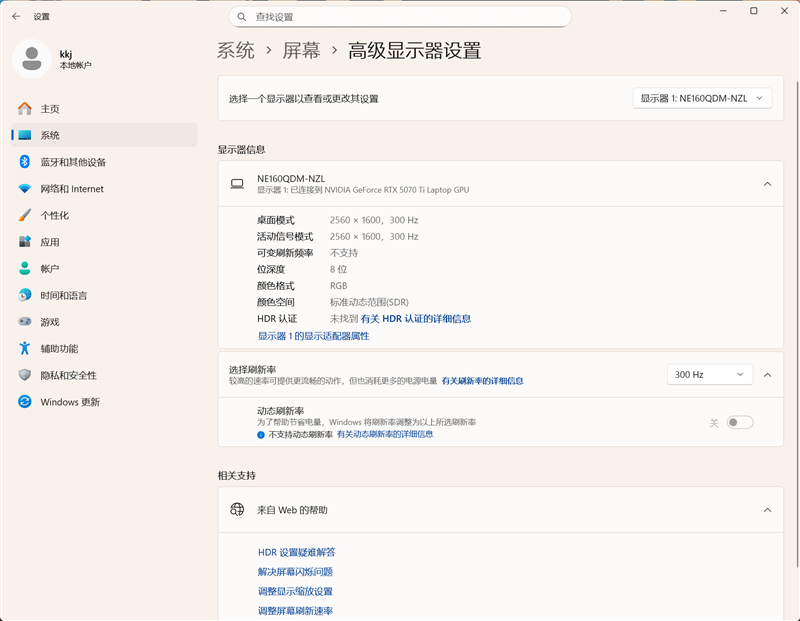This screenshot has width=800, height=621.
Task: Click the gamepad icon for 游戏
Action: (x=25, y=322)
